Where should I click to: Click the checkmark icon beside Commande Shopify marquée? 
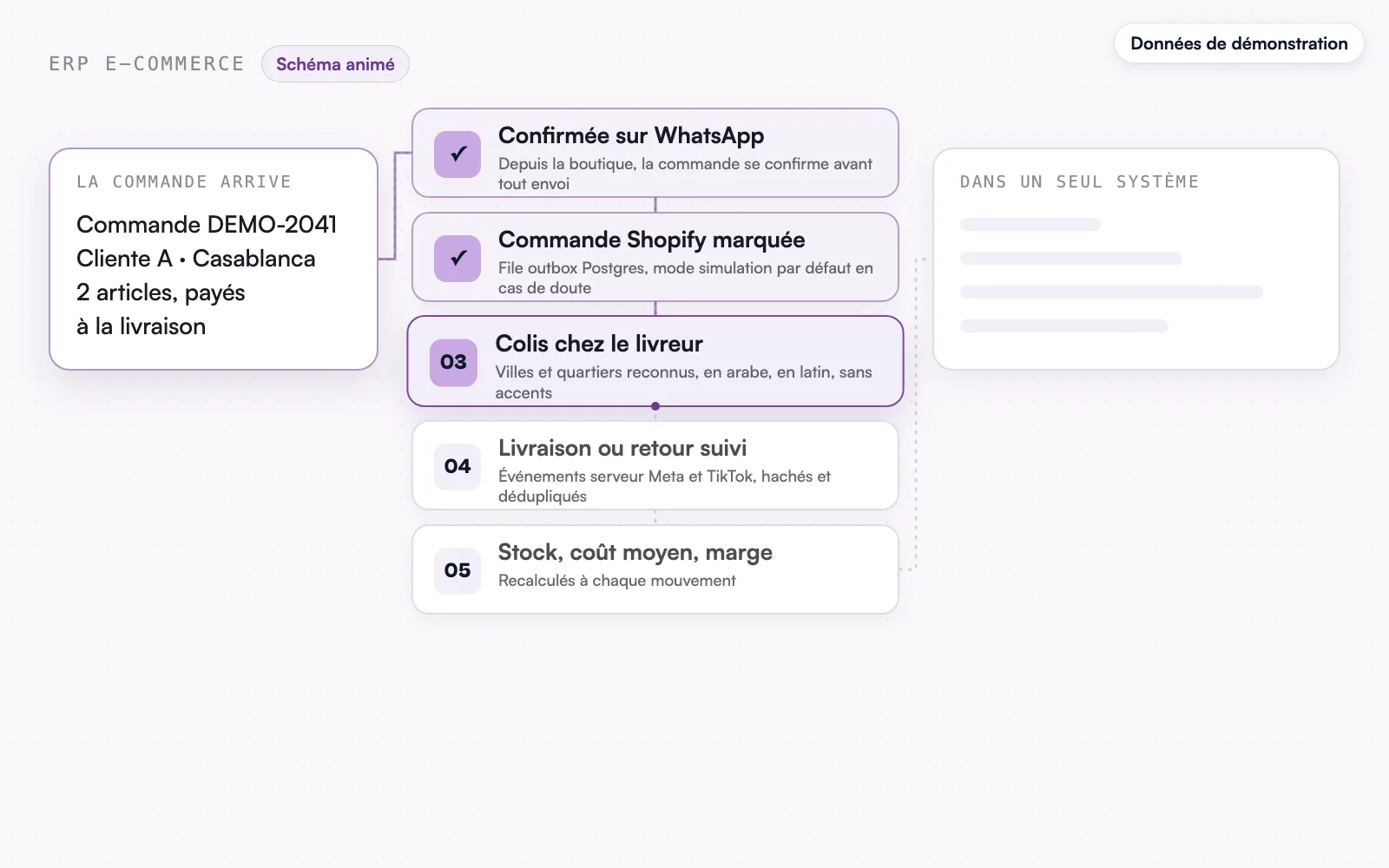click(458, 258)
